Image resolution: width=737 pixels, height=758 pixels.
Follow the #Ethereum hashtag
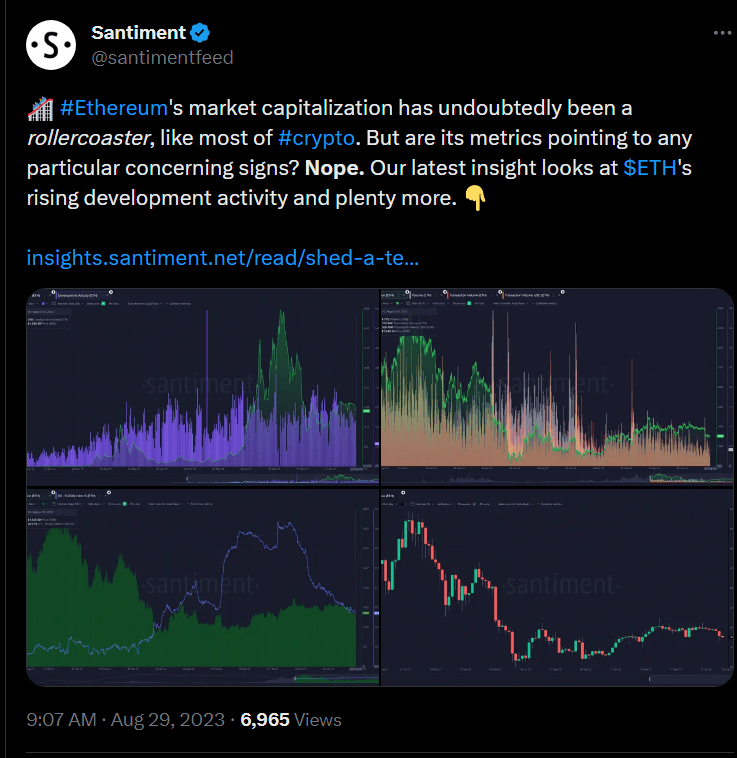tap(114, 108)
